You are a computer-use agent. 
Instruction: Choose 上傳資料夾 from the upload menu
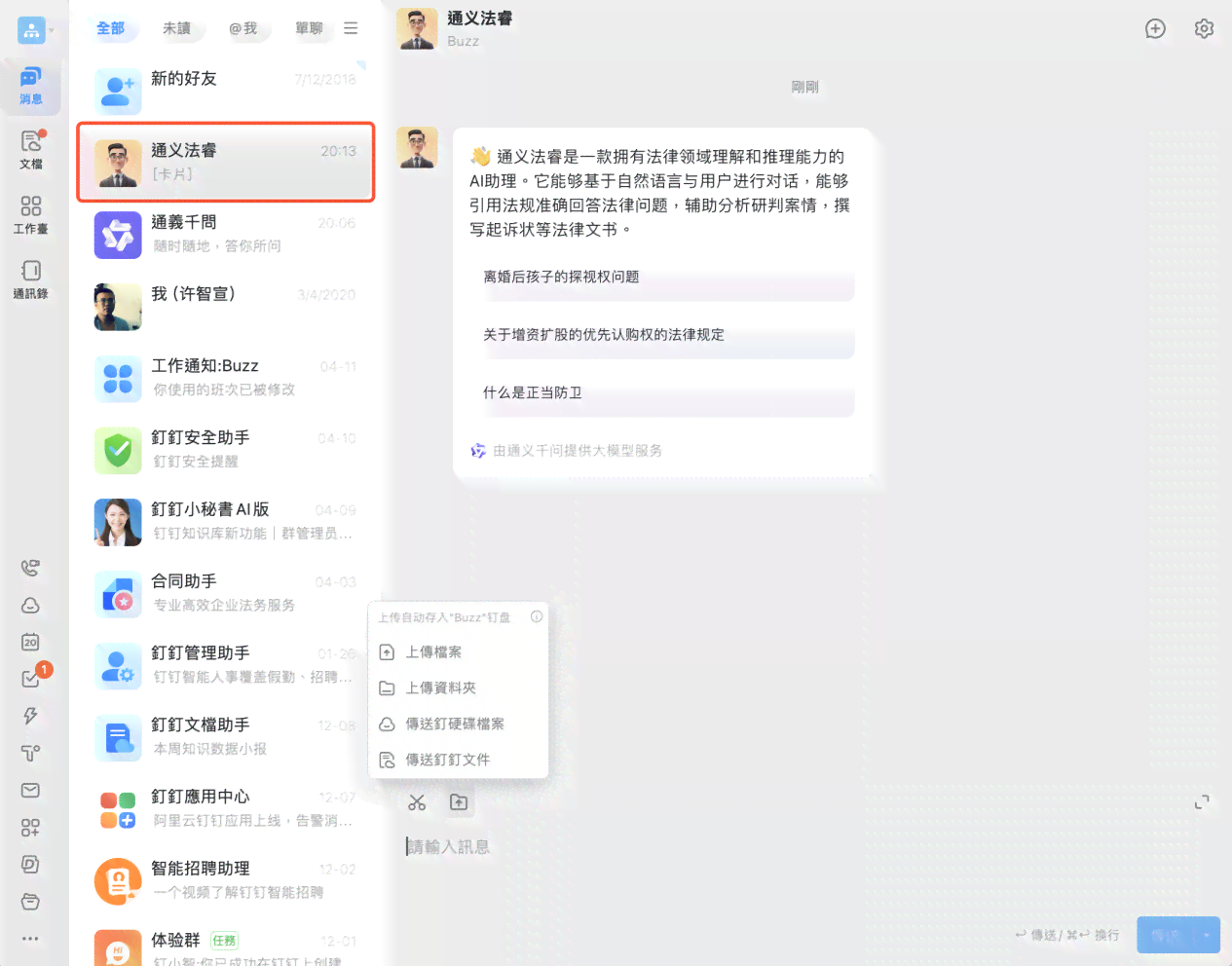coord(458,687)
